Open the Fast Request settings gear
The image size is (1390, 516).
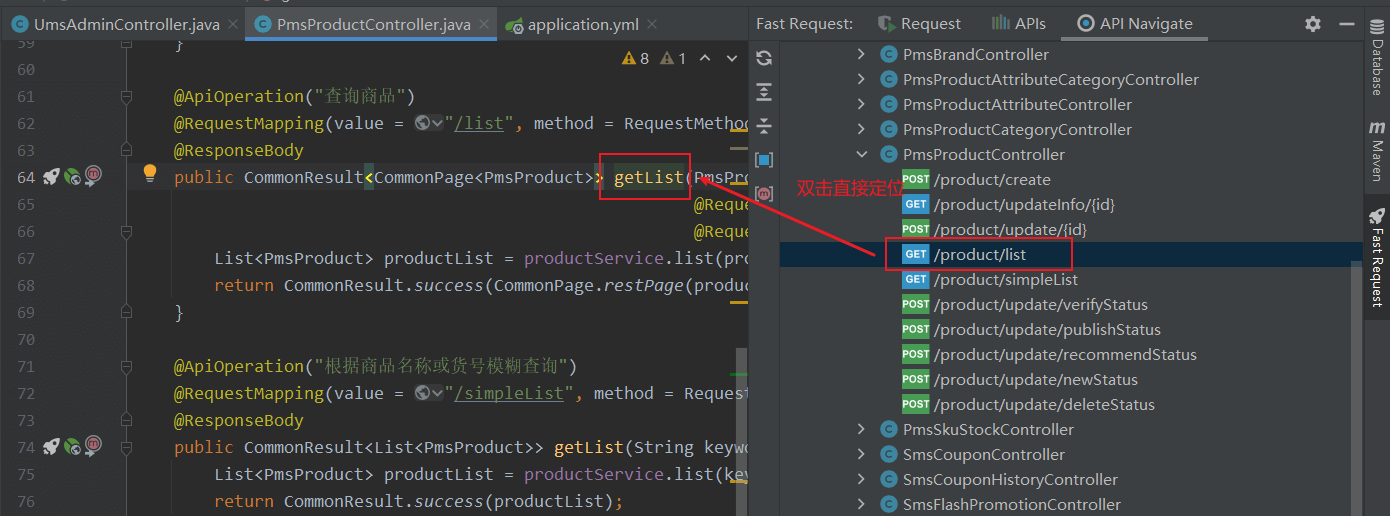click(1313, 24)
